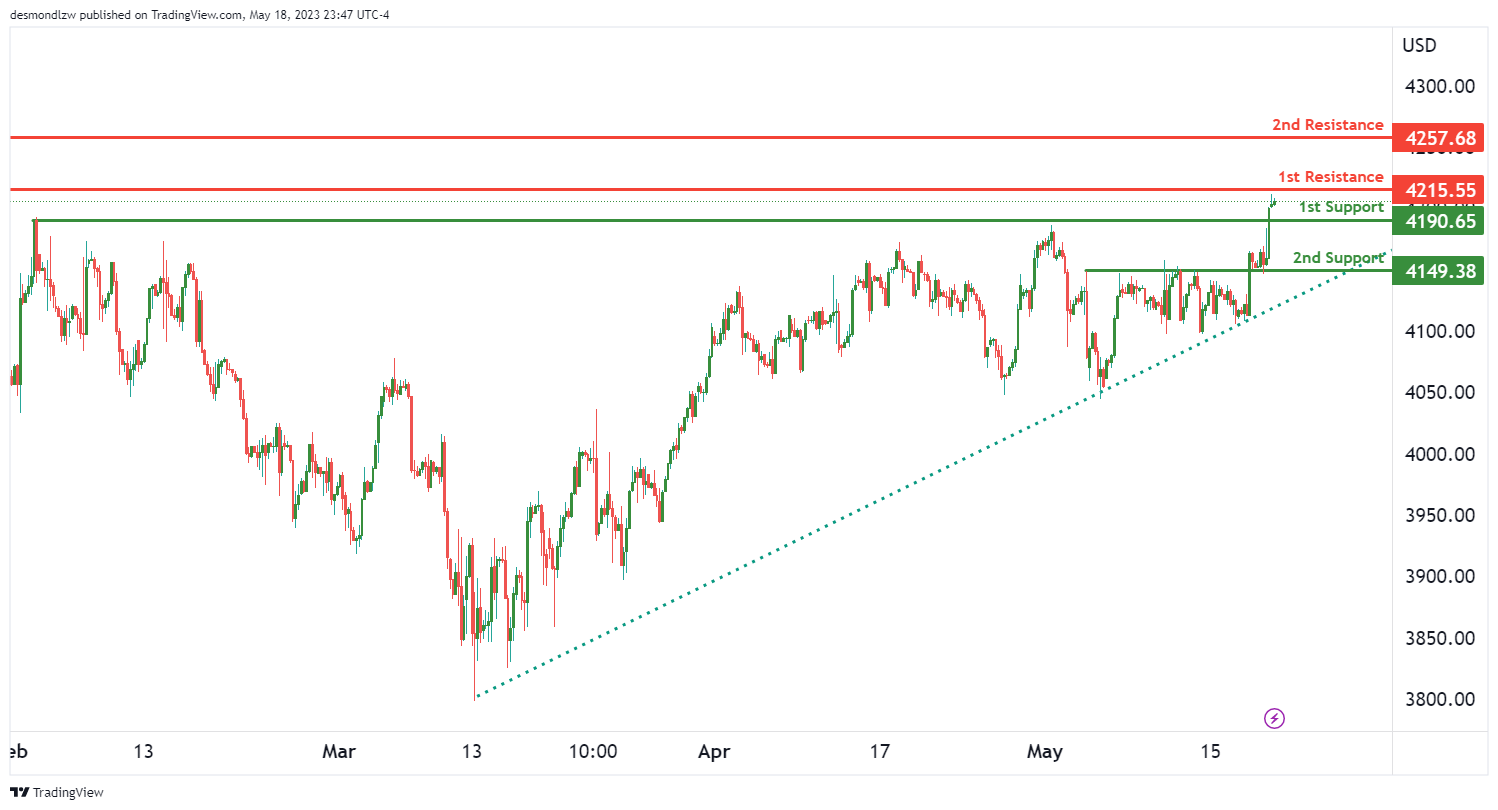Click the 4000.00 price scale value
Screen dimensions: 1498x810
pos(1439,454)
